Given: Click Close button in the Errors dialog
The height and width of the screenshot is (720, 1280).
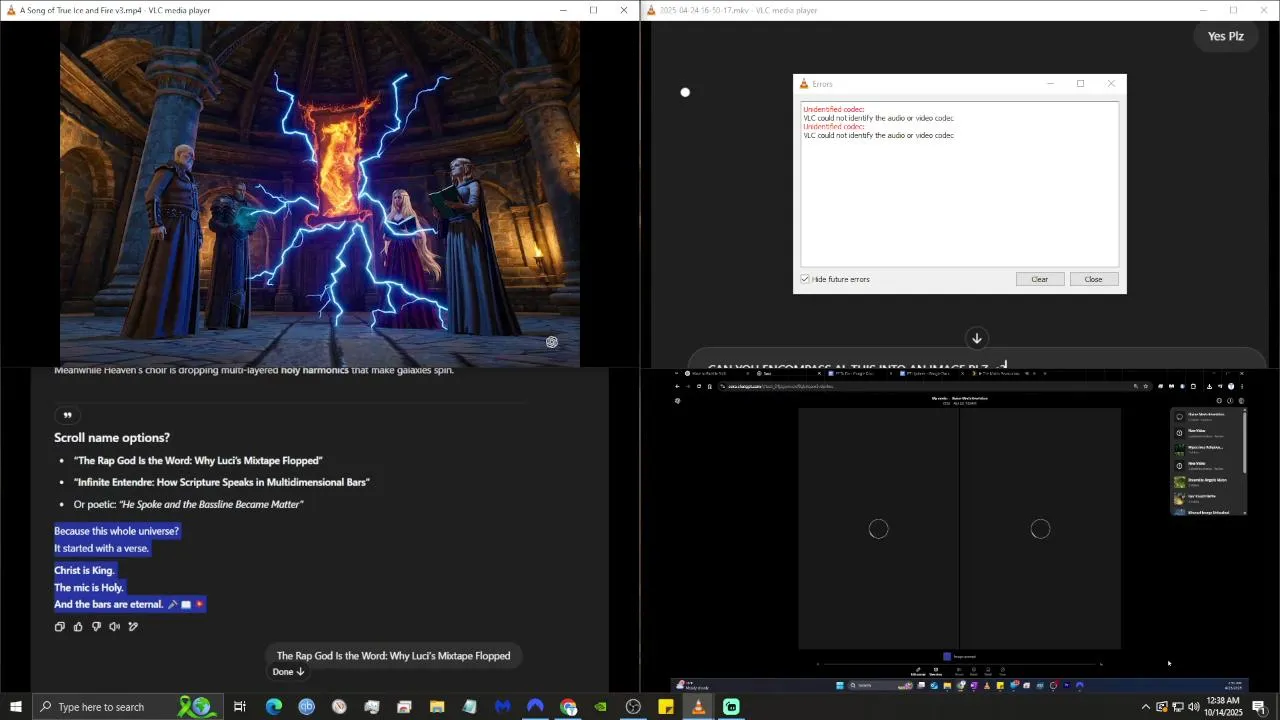Looking at the screenshot, I should pos(1093,279).
